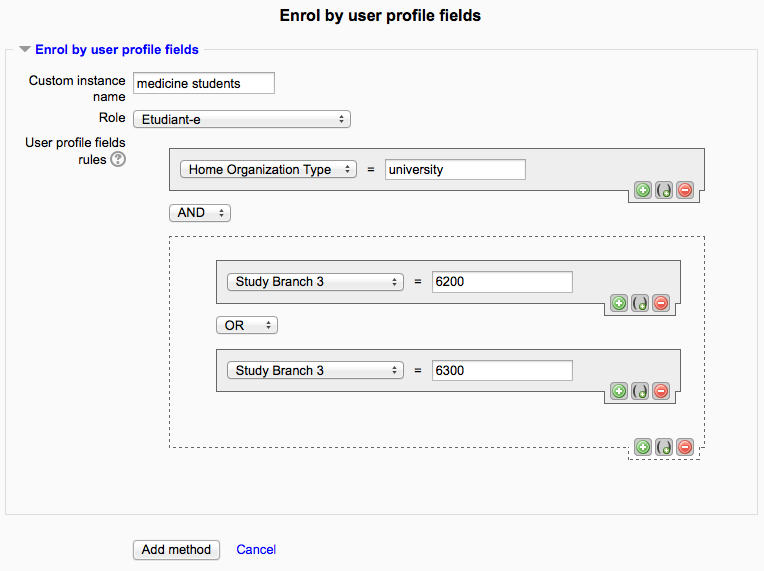The image size is (764, 571).
Task: Add rule after Home Organization Type row
Action: 643,190
